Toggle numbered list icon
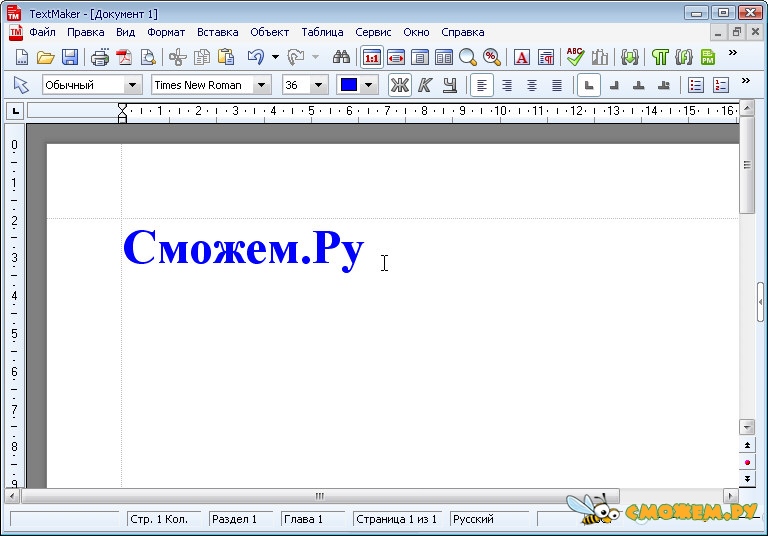 720,85
